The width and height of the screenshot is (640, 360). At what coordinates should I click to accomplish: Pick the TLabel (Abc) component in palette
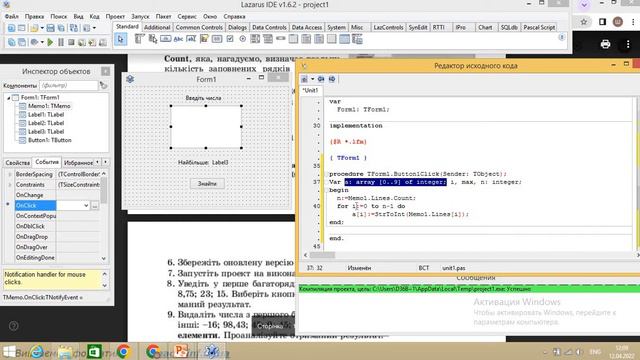coord(178,39)
